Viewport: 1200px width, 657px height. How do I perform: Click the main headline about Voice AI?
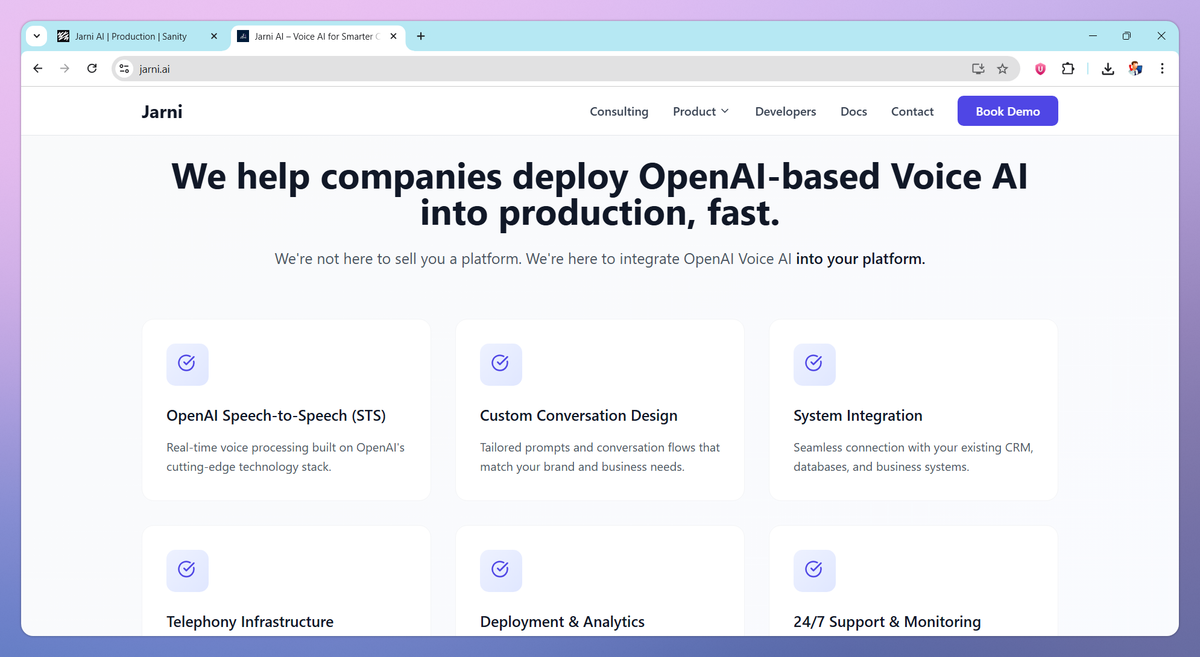600,194
